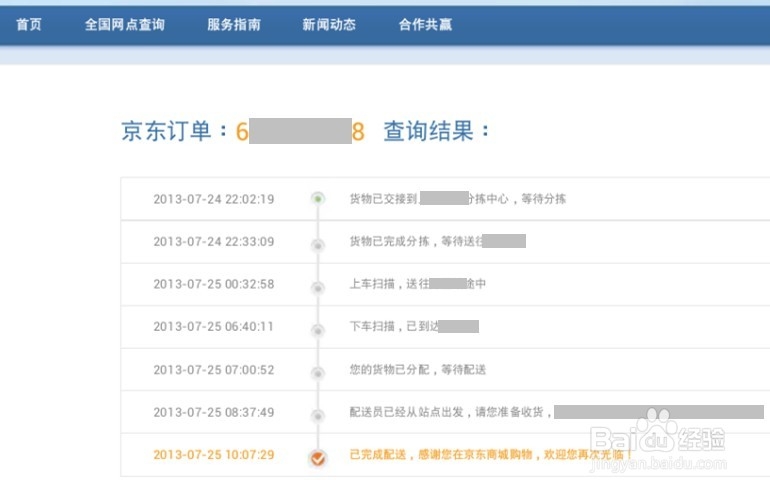The width and height of the screenshot is (770, 490).
Task: Click the text 您的货物已分配，等待配送
Action: (x=417, y=369)
